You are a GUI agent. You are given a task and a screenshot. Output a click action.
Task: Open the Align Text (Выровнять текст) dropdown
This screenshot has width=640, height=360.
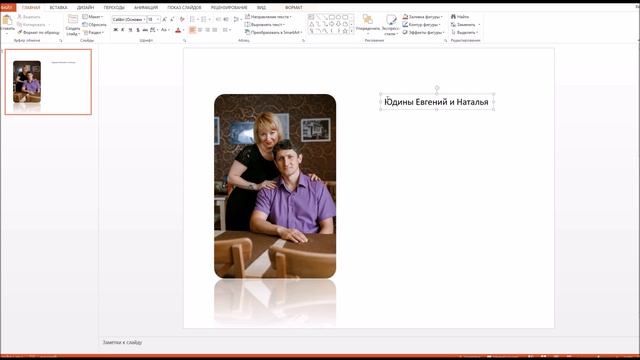click(x=264, y=24)
